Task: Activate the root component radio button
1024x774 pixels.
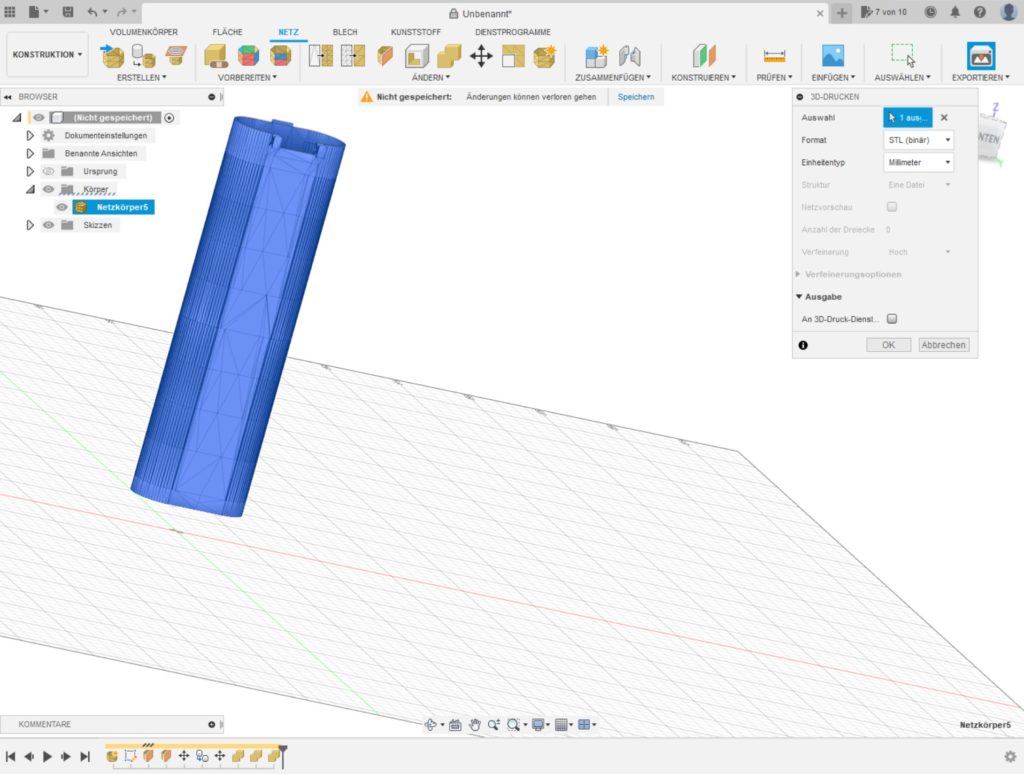Action: (169, 118)
